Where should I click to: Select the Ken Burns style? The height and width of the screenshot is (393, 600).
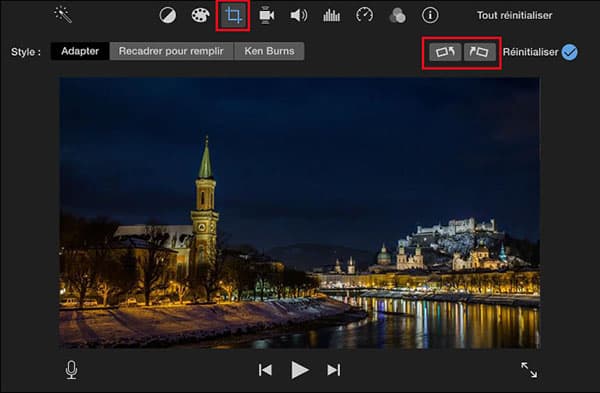pos(269,51)
